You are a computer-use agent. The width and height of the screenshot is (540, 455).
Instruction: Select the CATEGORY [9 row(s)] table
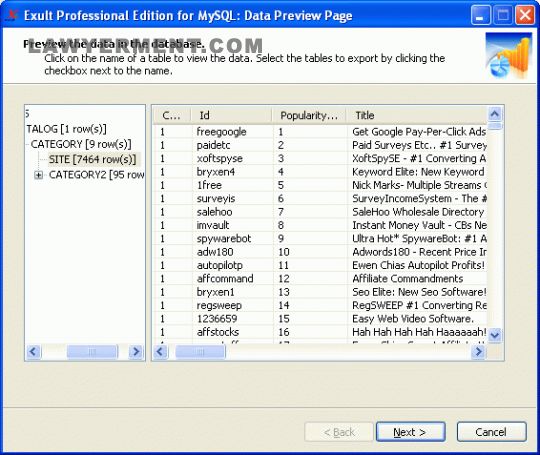(81, 144)
